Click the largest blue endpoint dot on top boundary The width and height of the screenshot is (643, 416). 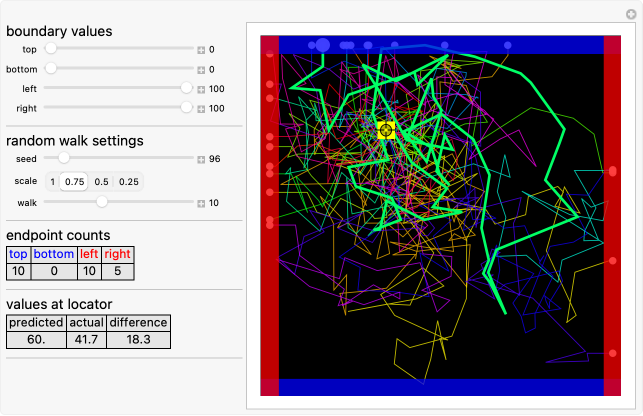pos(323,45)
